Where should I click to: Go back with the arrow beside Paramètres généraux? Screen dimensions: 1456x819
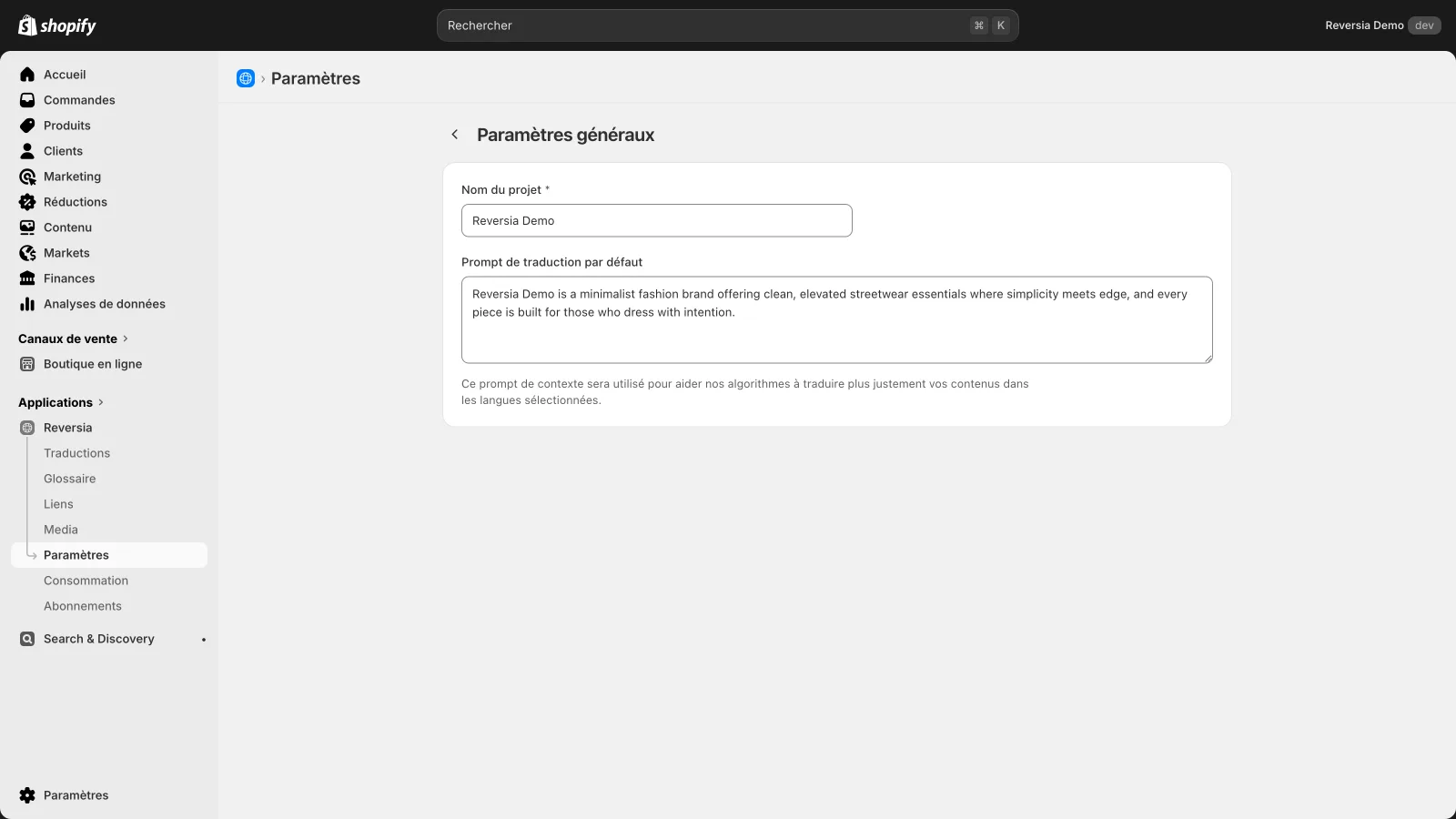point(455,135)
